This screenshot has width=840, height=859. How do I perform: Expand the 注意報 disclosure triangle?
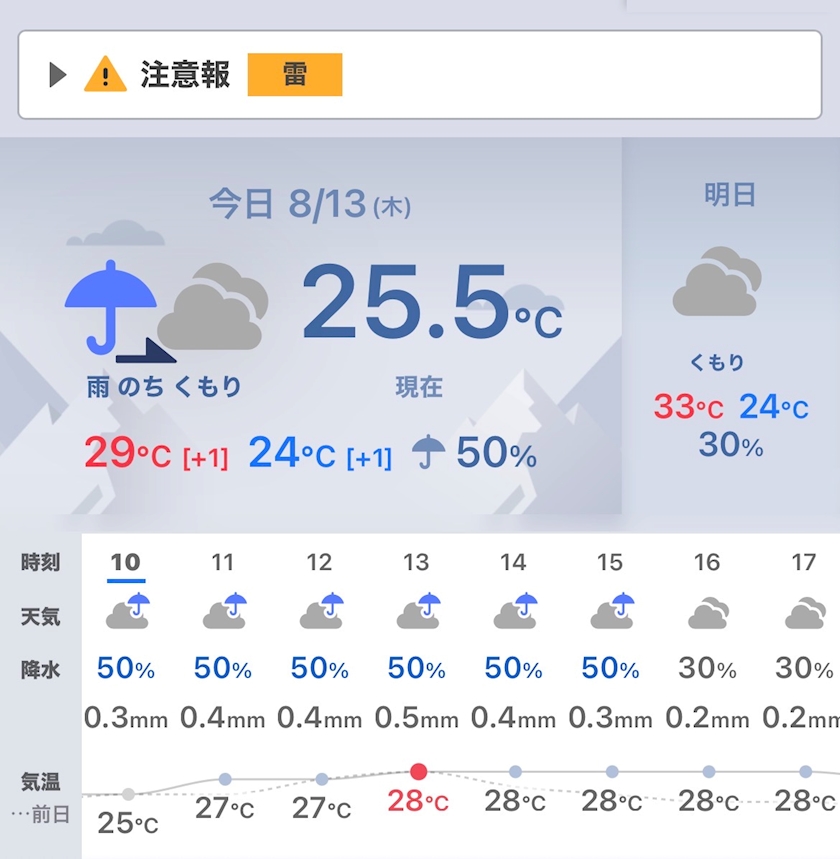coord(58,75)
